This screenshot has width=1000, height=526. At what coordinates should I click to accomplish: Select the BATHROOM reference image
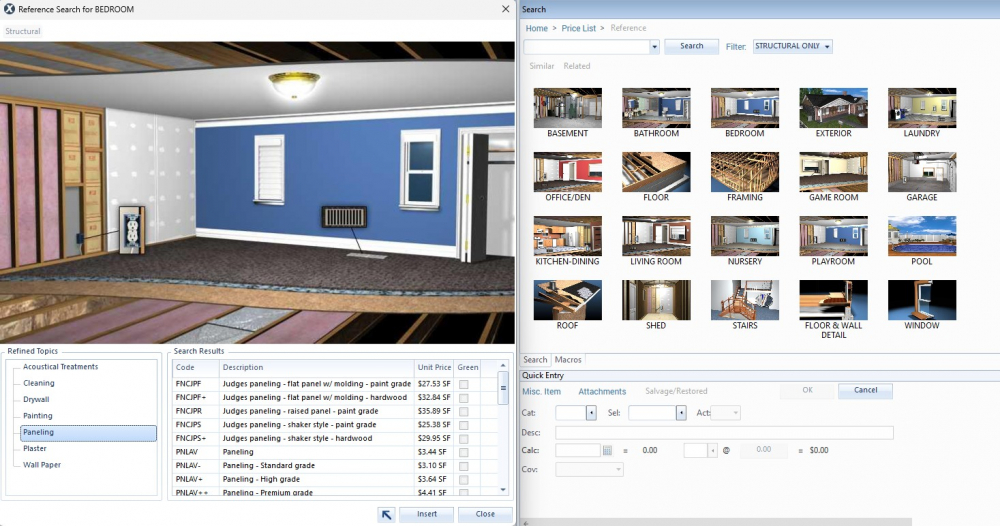tap(655, 108)
